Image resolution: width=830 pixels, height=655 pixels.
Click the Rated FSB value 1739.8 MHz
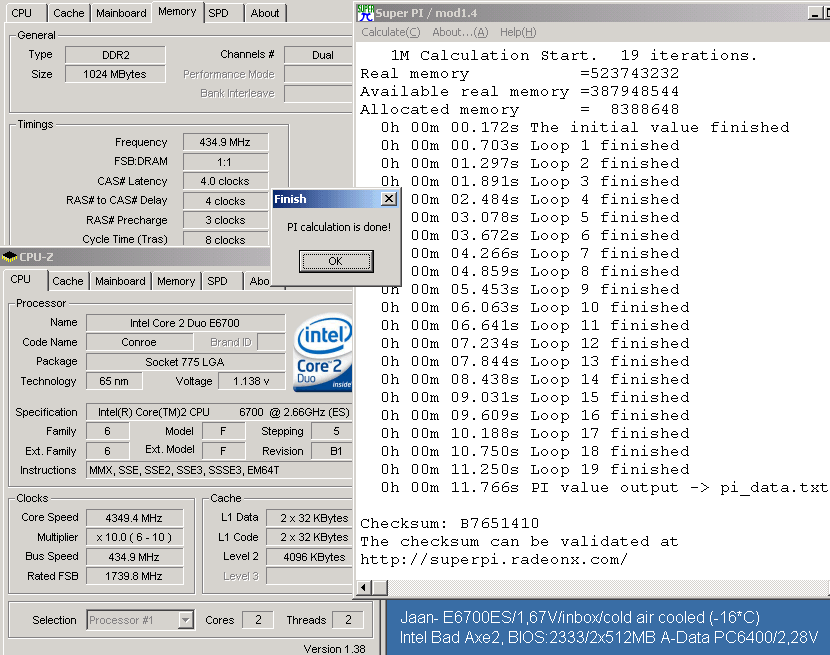pyautogui.click(x=134, y=576)
